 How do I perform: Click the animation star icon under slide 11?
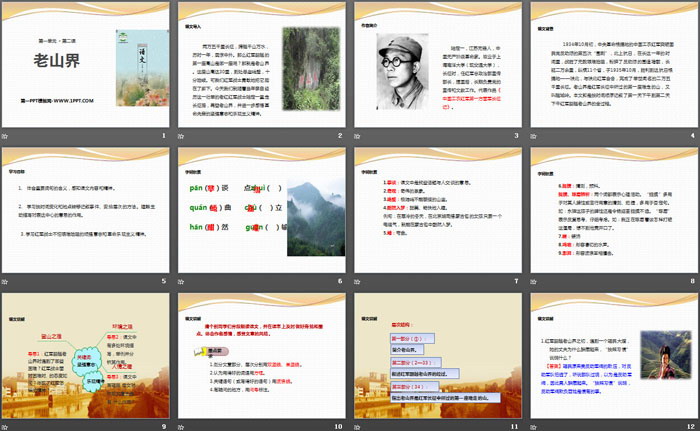coord(356,425)
